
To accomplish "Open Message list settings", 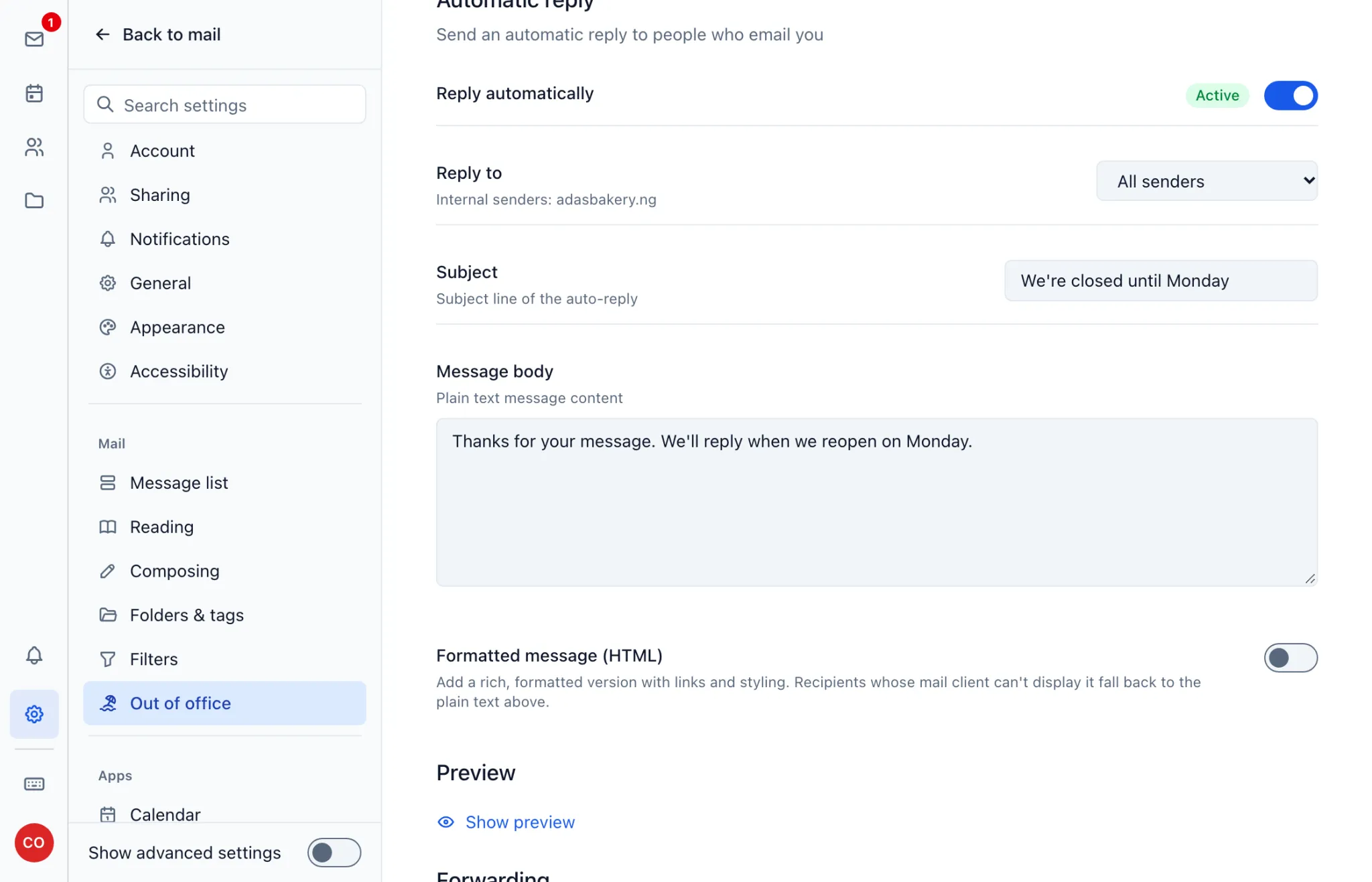I will pos(224,483).
